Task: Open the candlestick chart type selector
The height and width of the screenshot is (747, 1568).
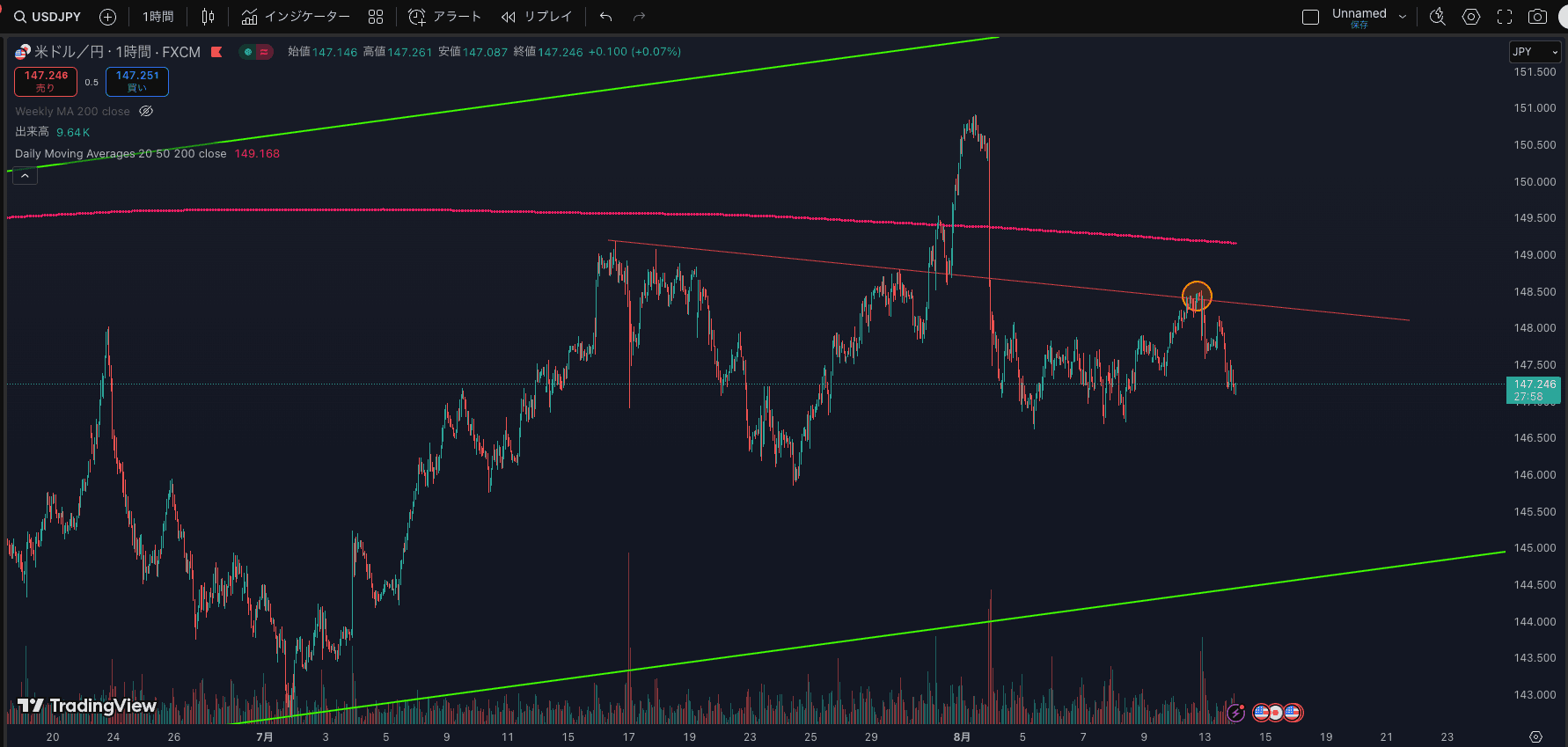Action: [x=208, y=17]
